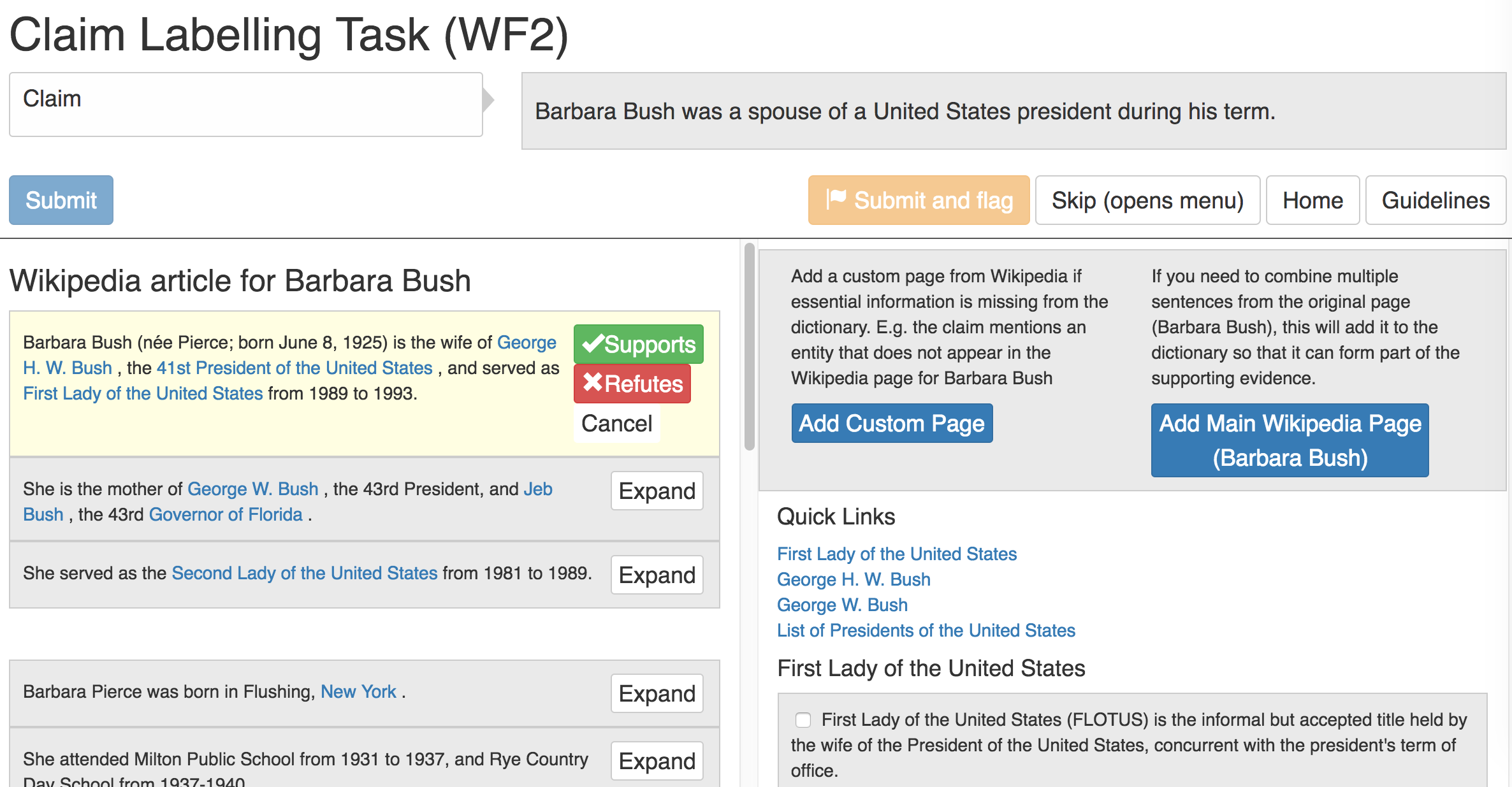Go to the Home page

(x=1312, y=200)
